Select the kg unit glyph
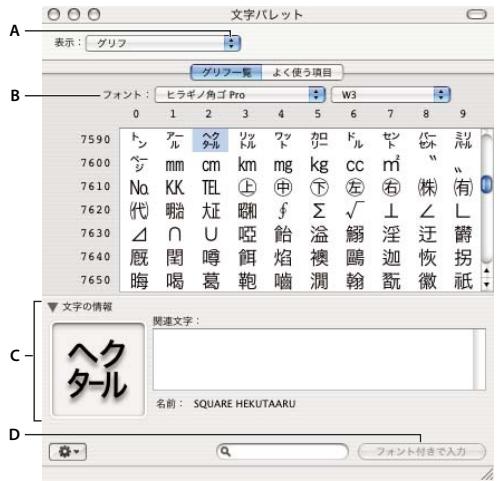The image size is (498, 481). tap(319, 165)
